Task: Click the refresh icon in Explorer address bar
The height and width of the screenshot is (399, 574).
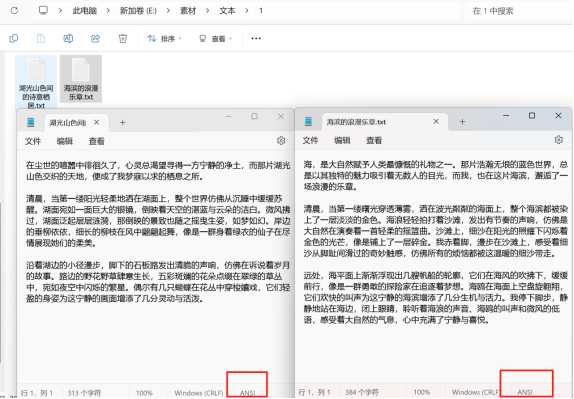Action: click(14, 11)
